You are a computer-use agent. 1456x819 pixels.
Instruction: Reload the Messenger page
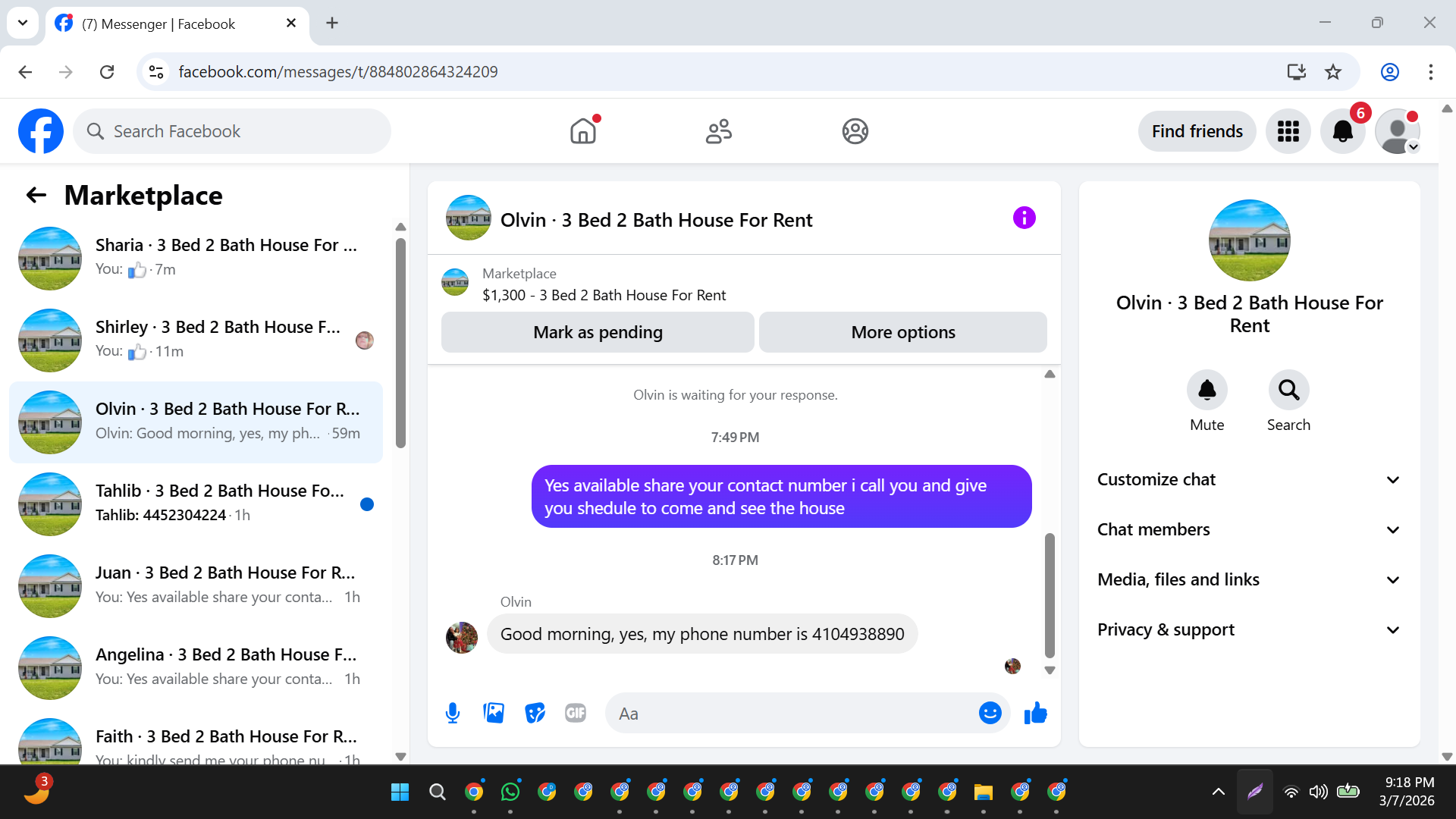pos(107,72)
